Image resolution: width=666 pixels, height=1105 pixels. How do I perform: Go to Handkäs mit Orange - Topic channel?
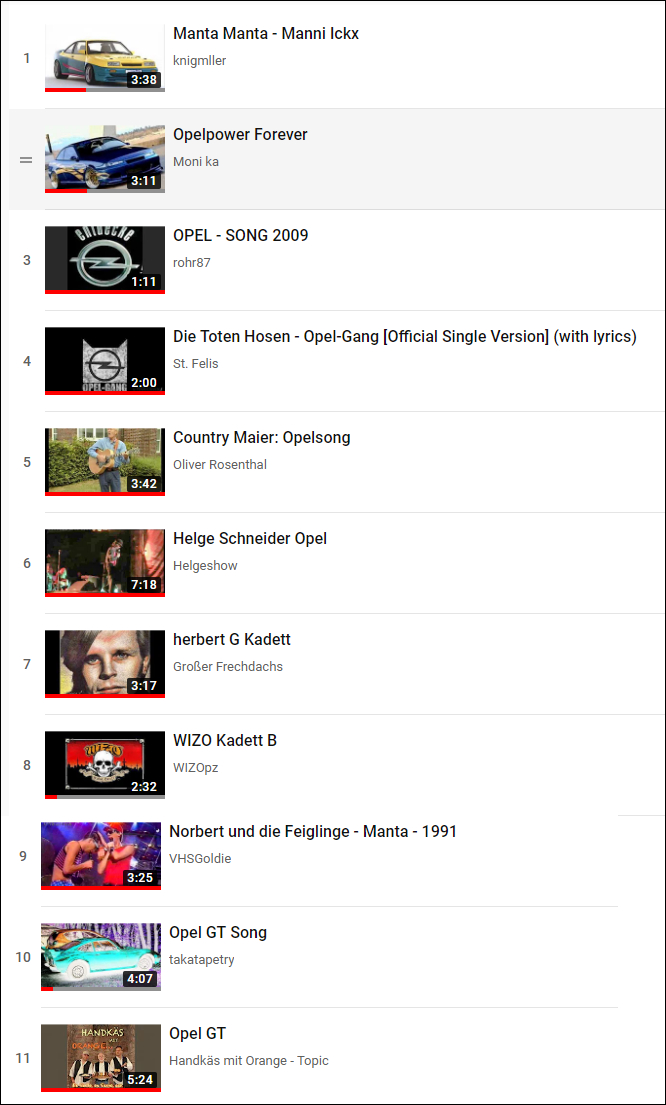click(x=249, y=1061)
